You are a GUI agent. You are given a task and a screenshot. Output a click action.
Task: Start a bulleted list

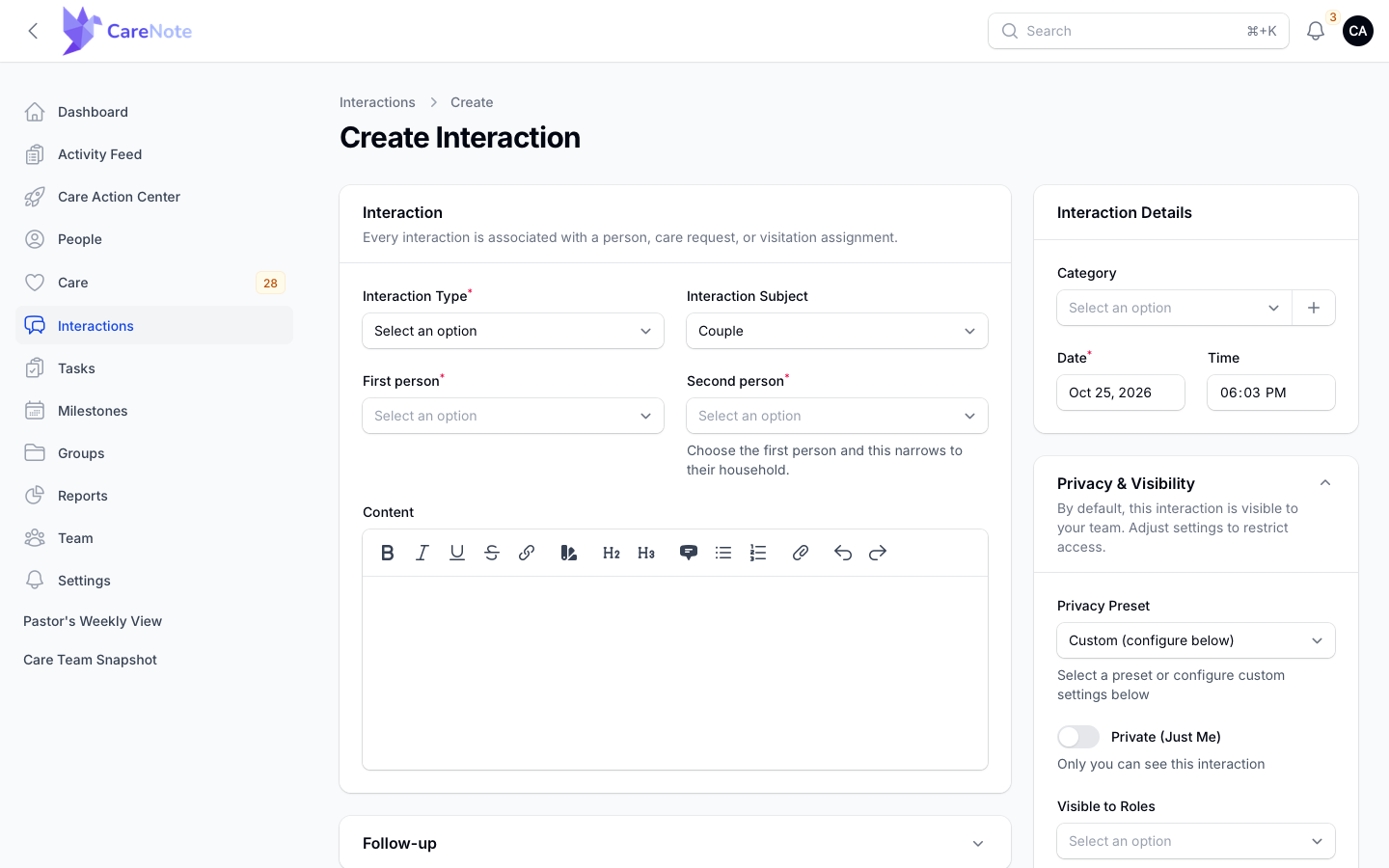pyautogui.click(x=723, y=553)
